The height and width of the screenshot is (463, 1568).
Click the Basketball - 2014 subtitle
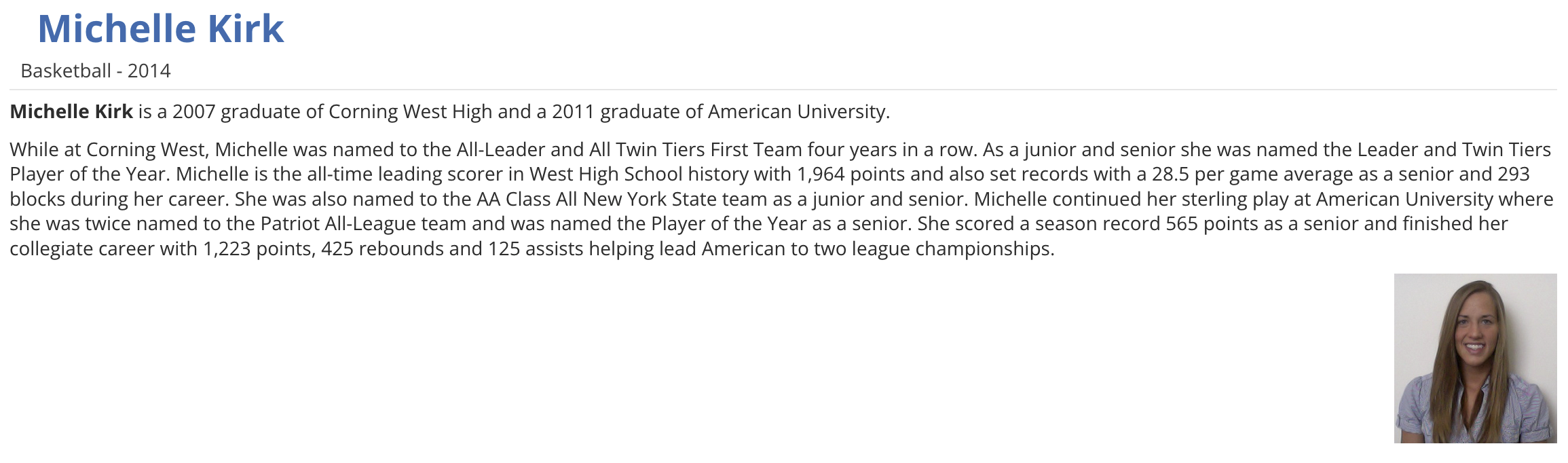pyautogui.click(x=96, y=71)
